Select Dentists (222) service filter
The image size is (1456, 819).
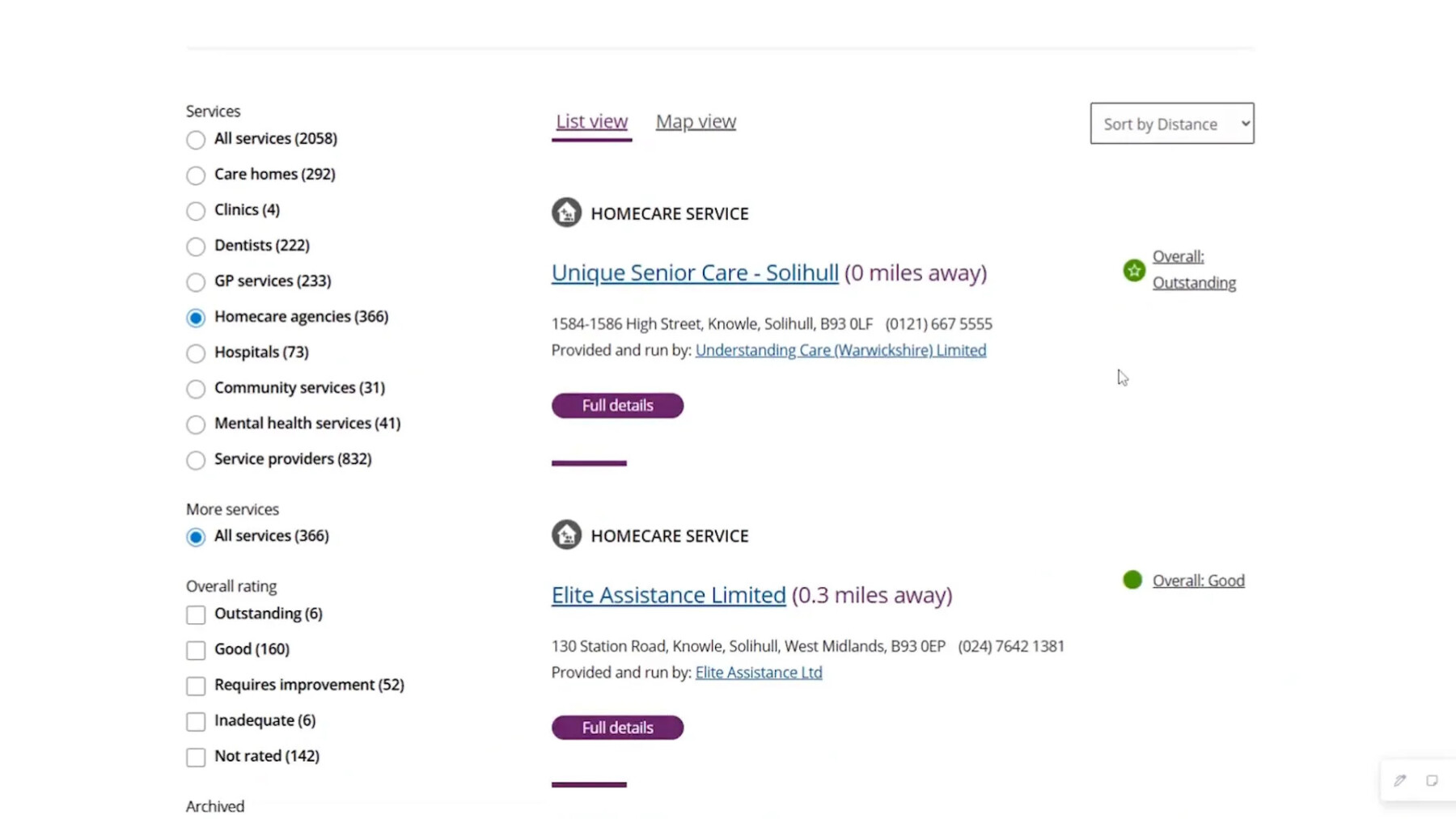tap(196, 246)
